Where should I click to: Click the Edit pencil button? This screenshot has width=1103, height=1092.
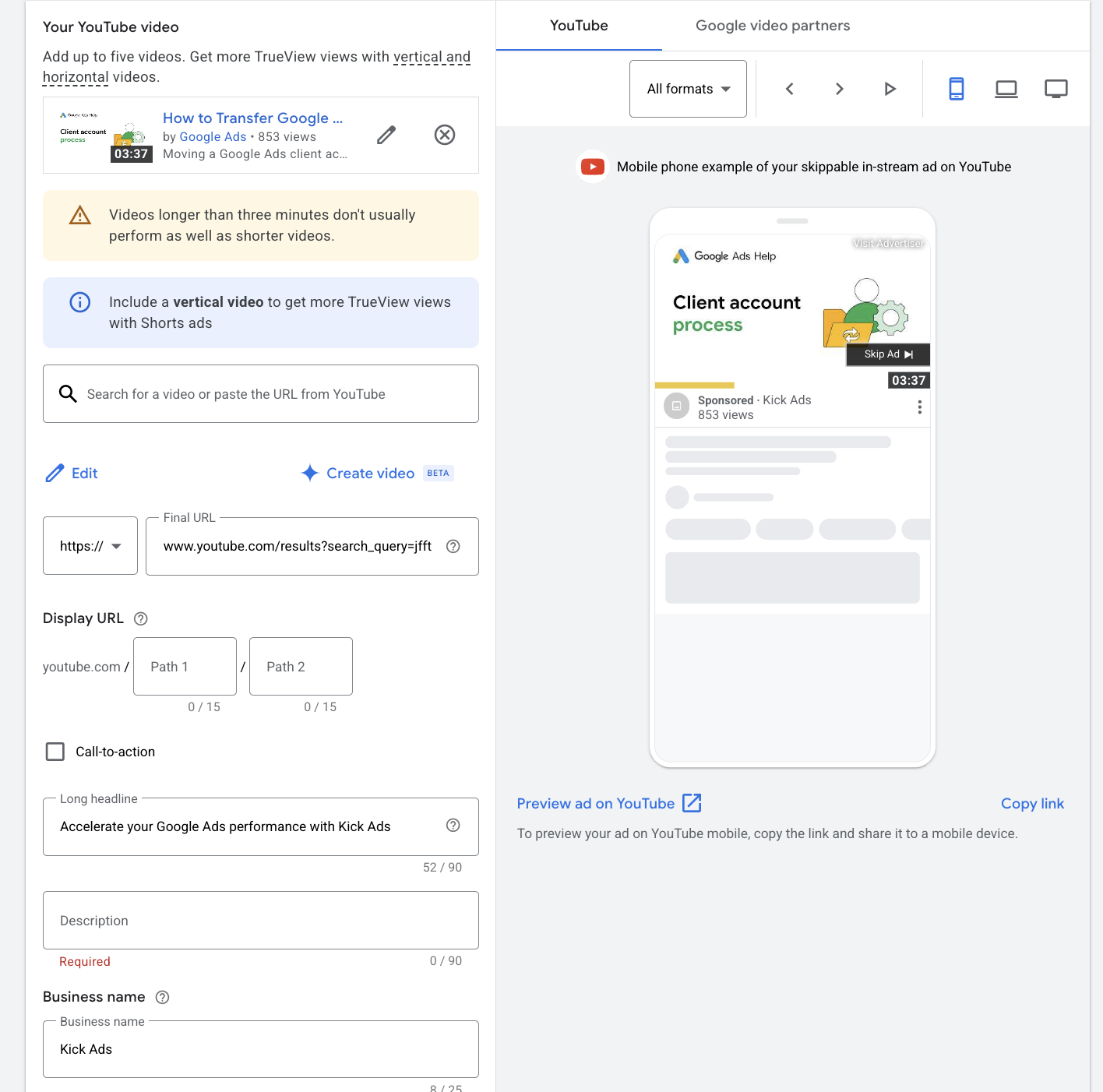(x=72, y=474)
